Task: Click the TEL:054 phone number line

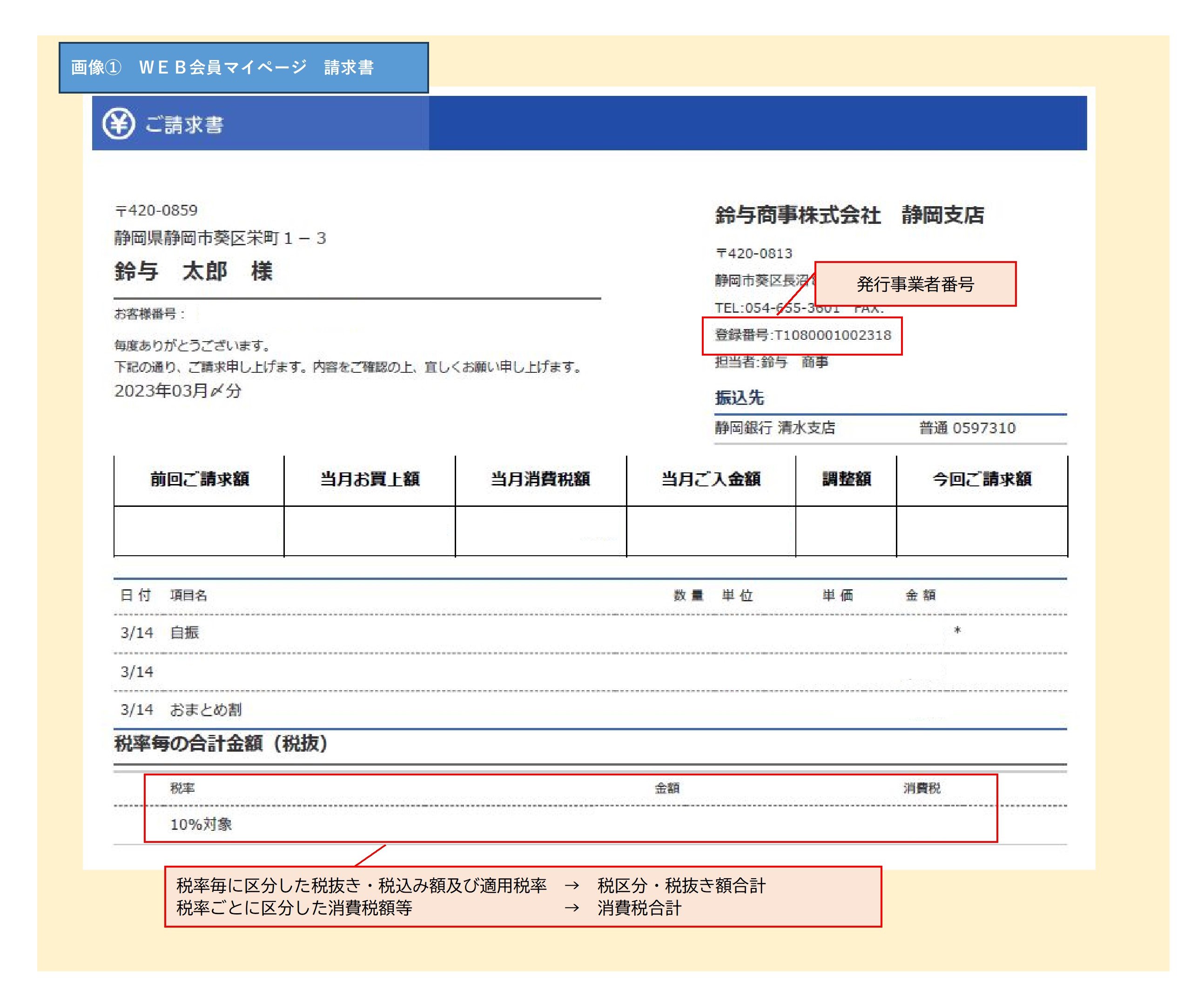Action: (x=799, y=308)
